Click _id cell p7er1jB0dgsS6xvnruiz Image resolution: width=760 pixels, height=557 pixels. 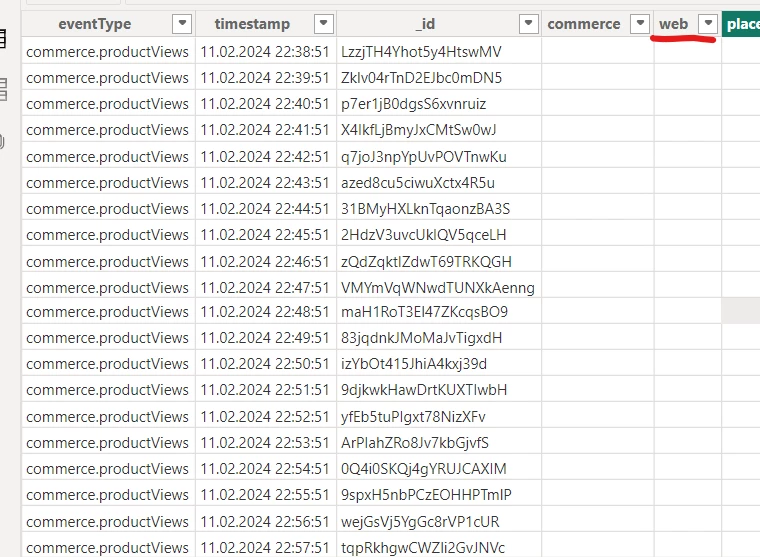click(439, 104)
